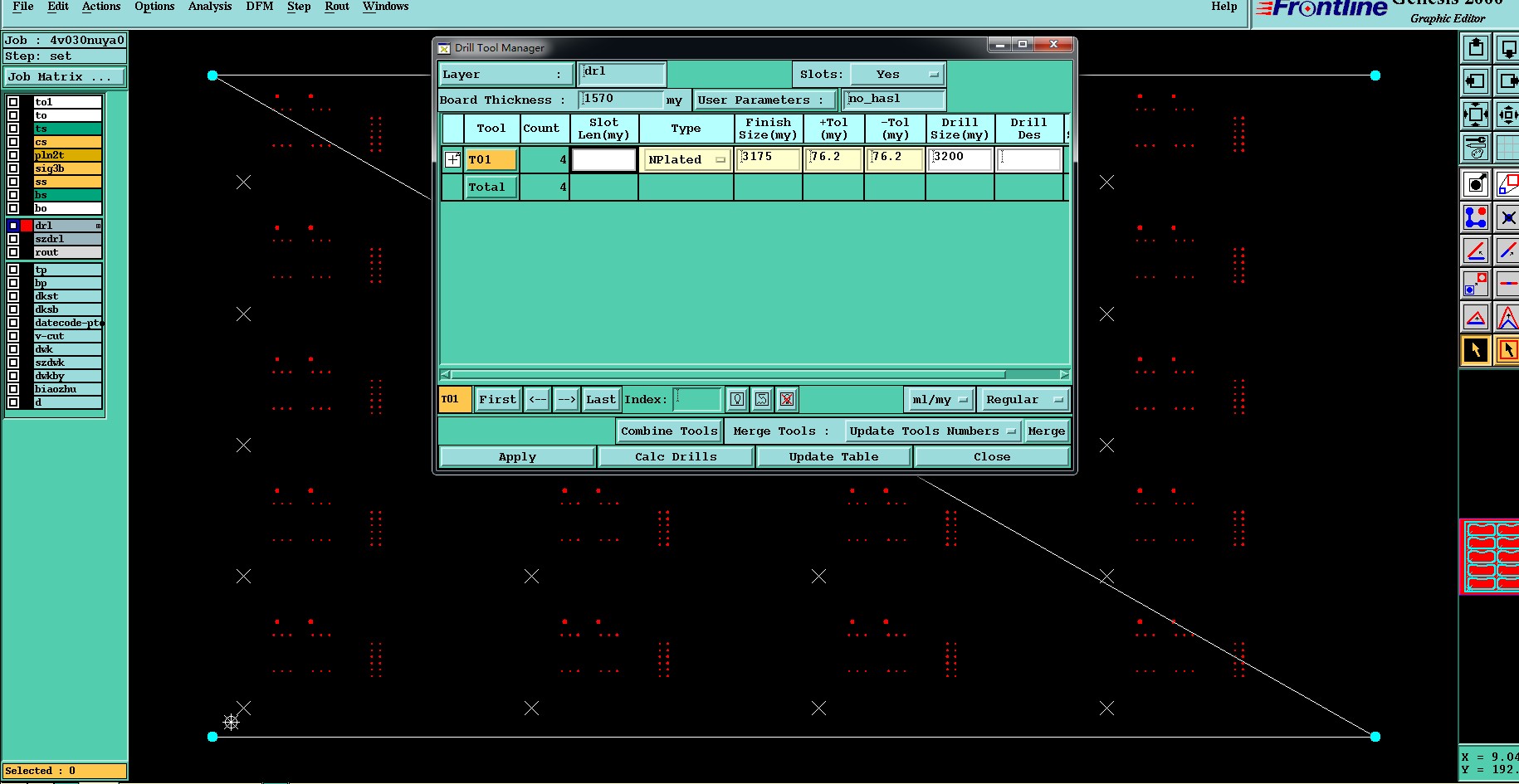Toggle the to1 layer checkbox
The height and width of the screenshot is (784, 1519).
coord(13,102)
